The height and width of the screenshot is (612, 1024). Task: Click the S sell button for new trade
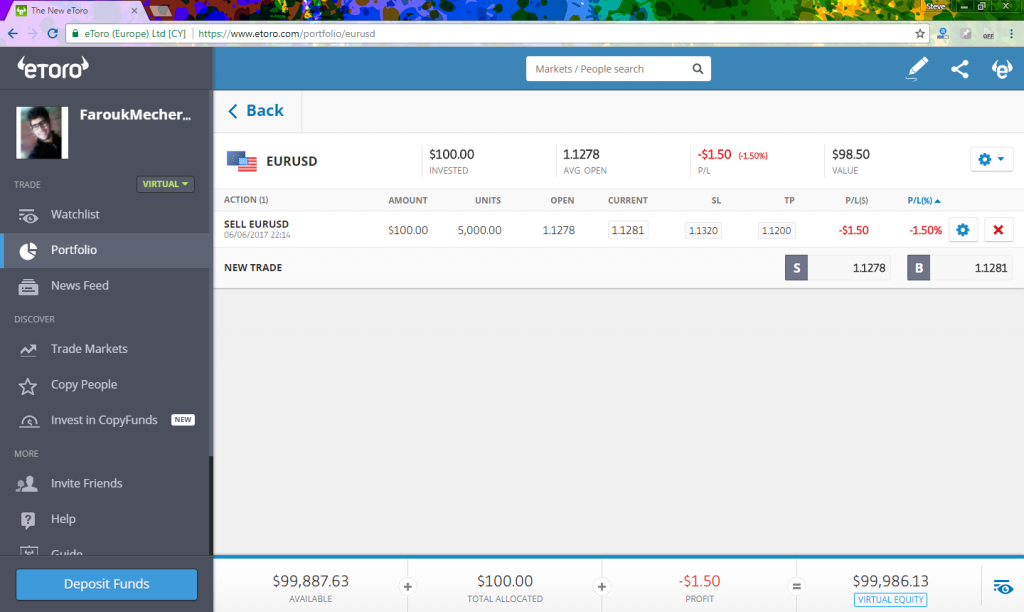[x=796, y=268]
